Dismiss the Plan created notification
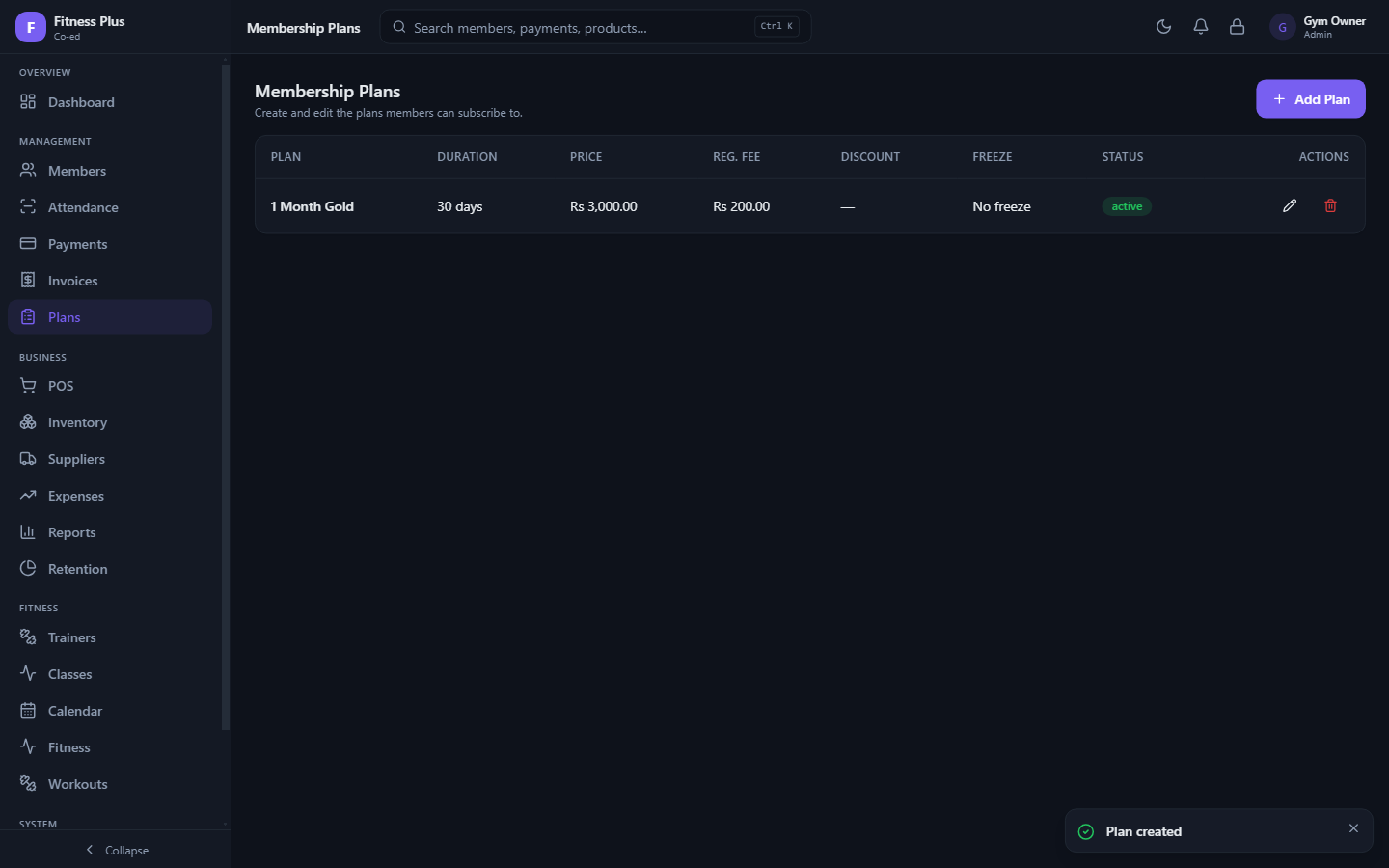 pos(1353,828)
